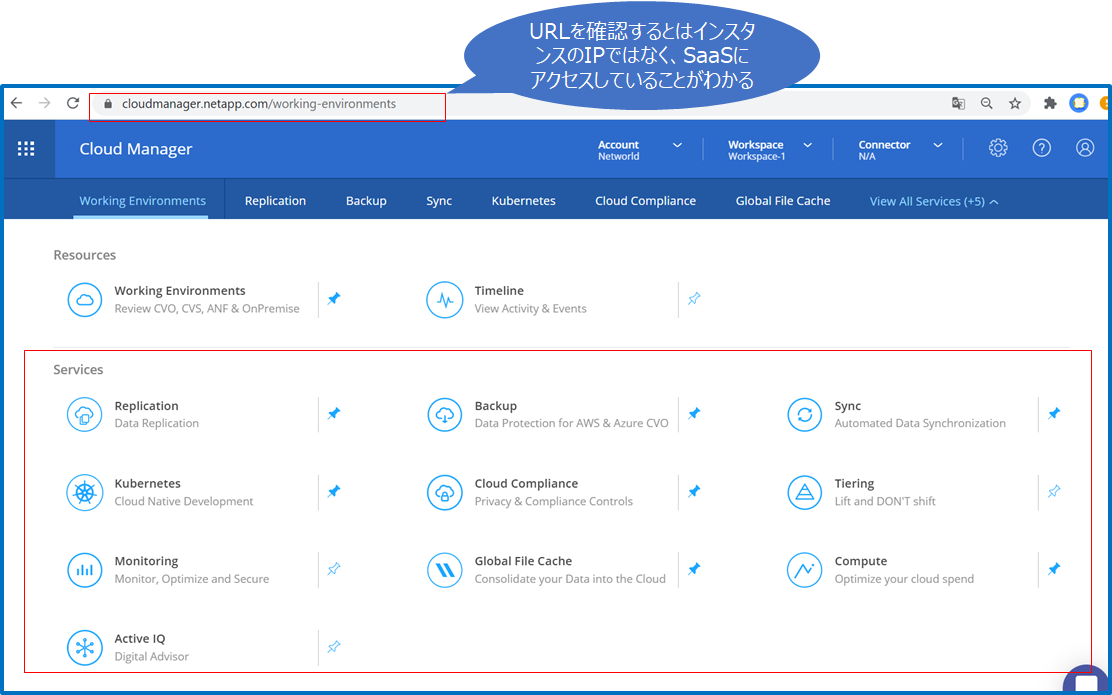
Task: Unpin the Backup service
Action: (x=694, y=413)
